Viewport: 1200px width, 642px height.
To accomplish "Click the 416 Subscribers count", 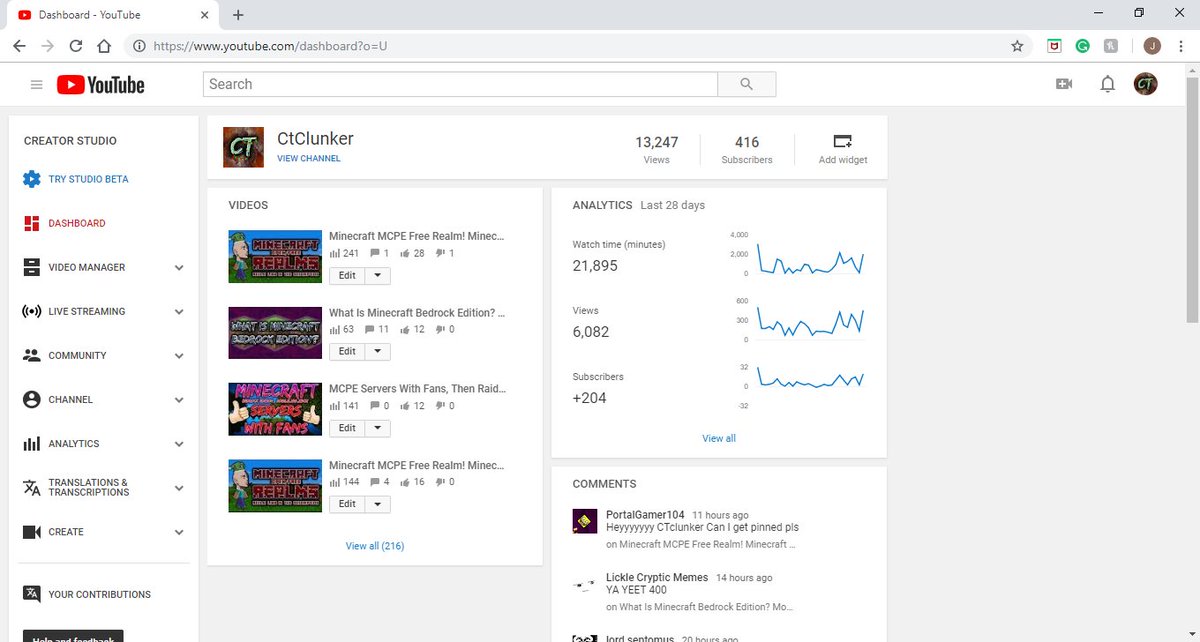I will (x=747, y=142).
